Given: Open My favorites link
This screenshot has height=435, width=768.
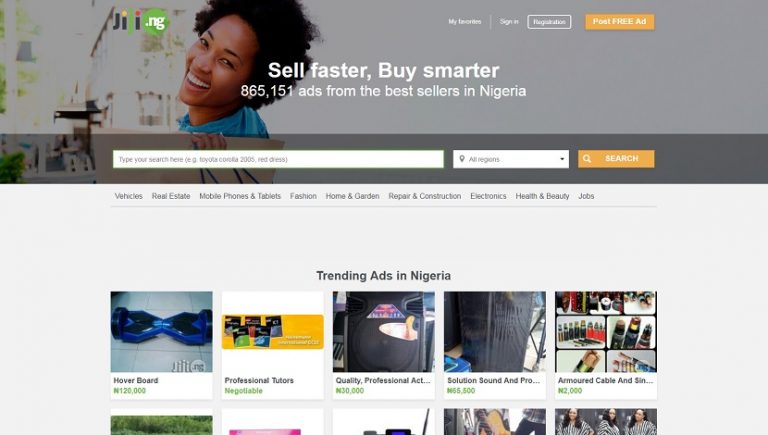Looking at the screenshot, I should [x=465, y=22].
